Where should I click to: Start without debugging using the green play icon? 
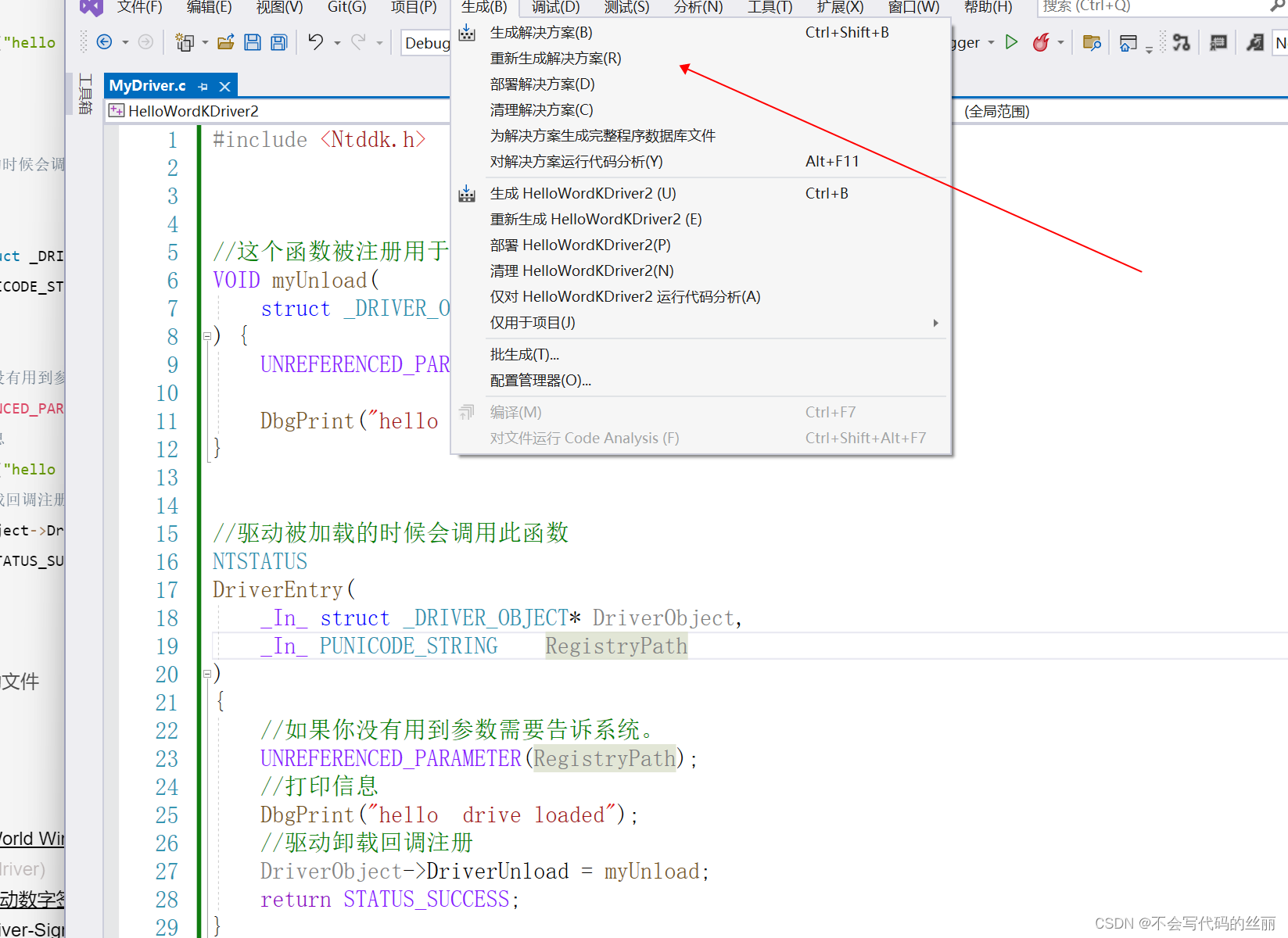point(1011,42)
